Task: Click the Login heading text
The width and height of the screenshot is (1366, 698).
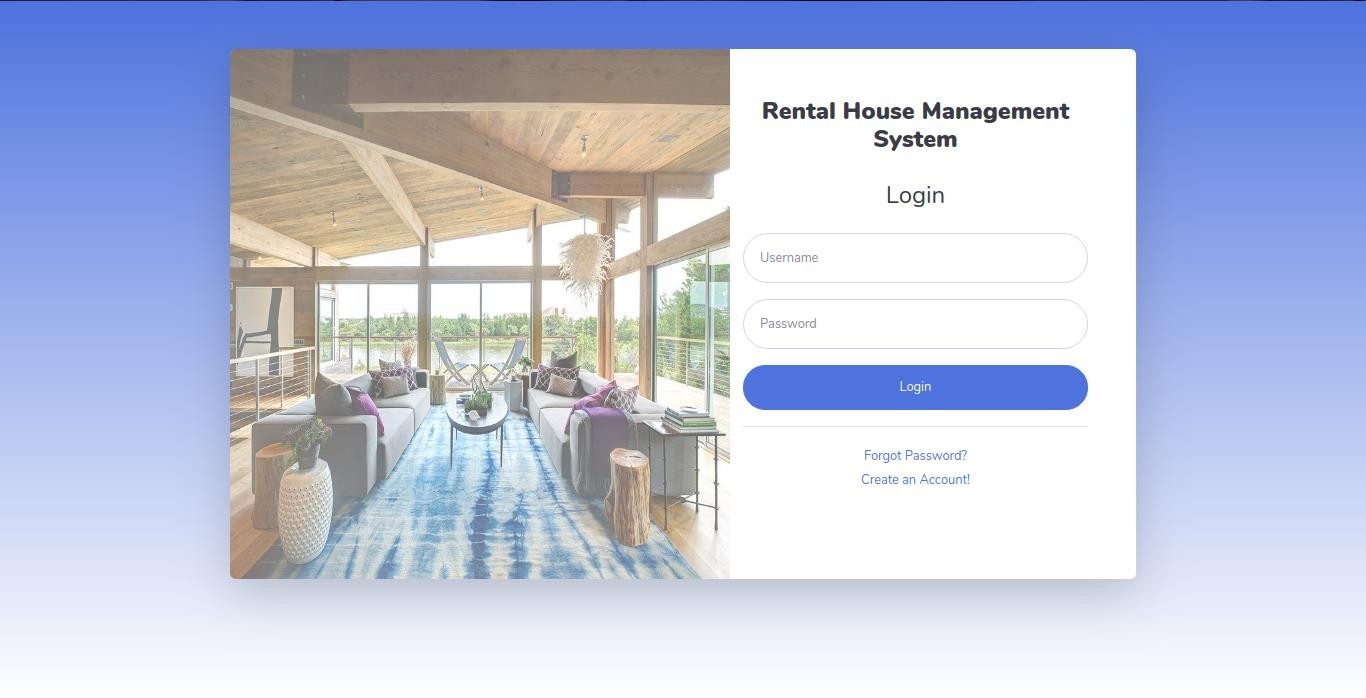Action: pyautogui.click(x=914, y=195)
